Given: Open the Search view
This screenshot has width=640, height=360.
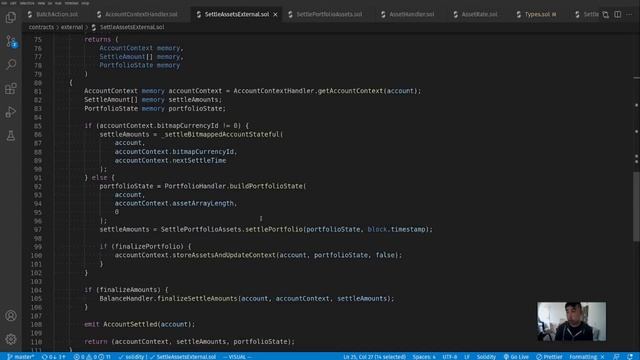Looking at the screenshot, I should tap(11, 64).
